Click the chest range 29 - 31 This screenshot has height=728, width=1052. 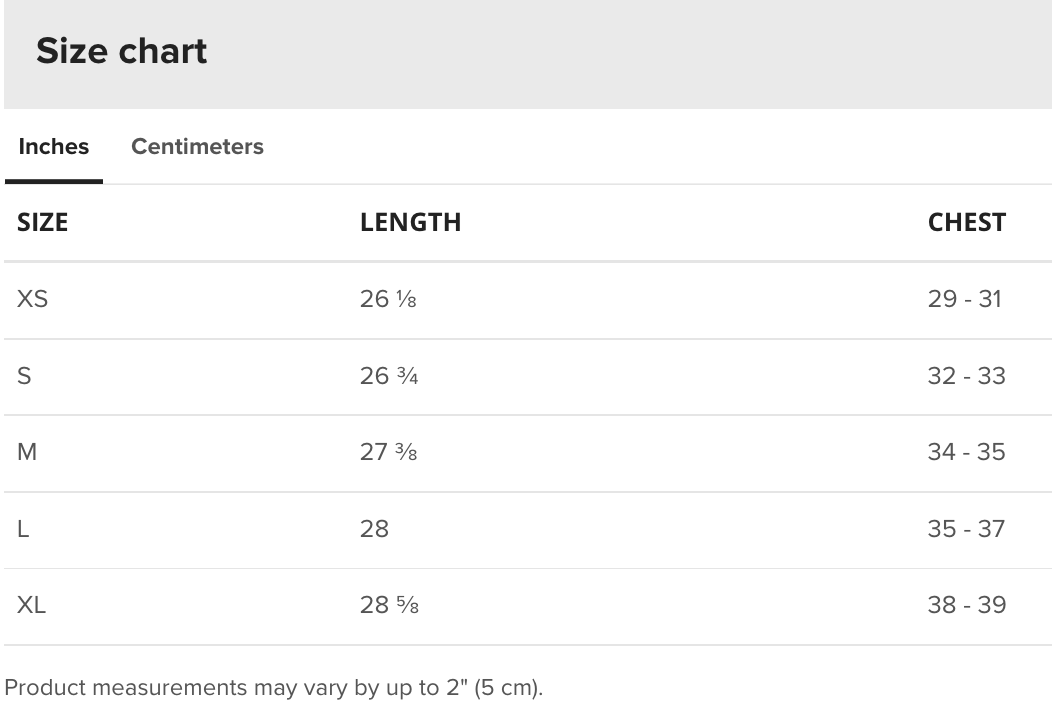coord(965,299)
